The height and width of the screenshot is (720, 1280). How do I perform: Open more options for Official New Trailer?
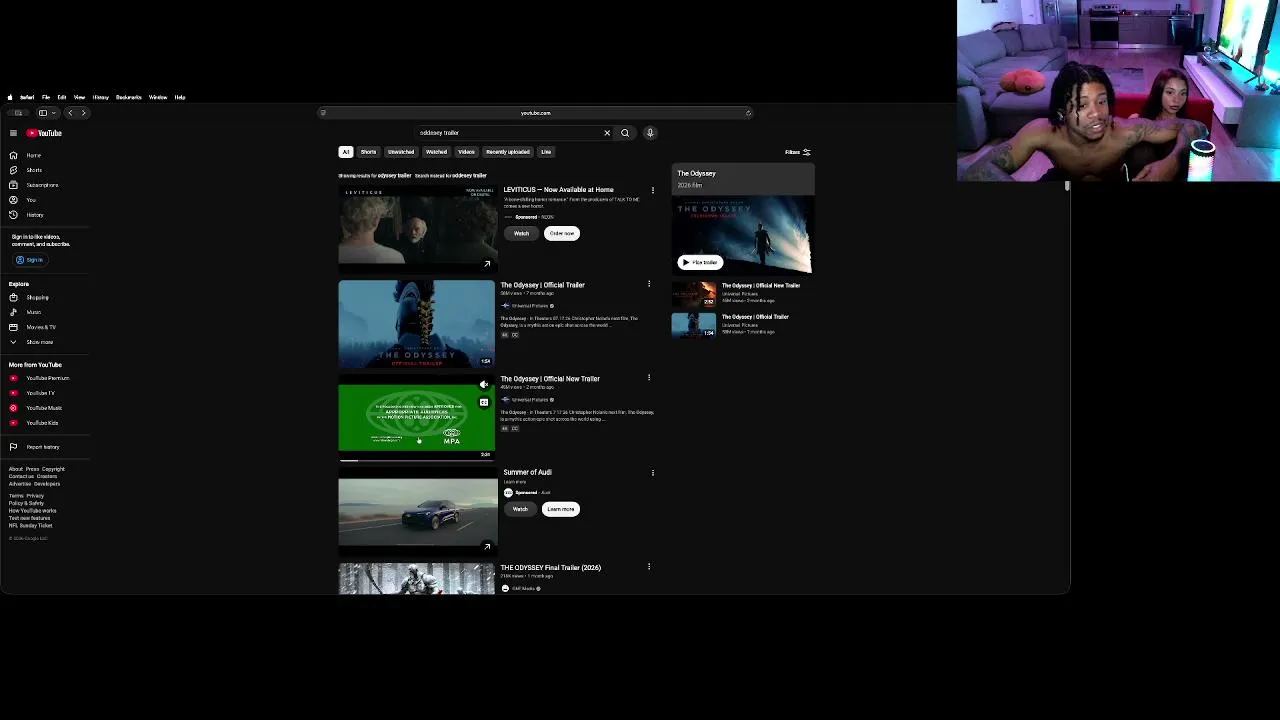pyautogui.click(x=649, y=378)
